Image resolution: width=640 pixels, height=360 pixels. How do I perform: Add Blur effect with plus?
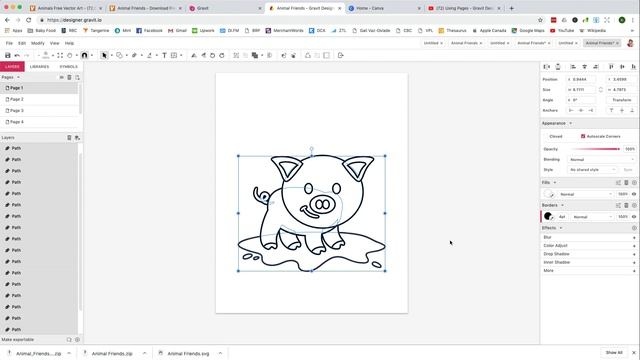(x=634, y=238)
